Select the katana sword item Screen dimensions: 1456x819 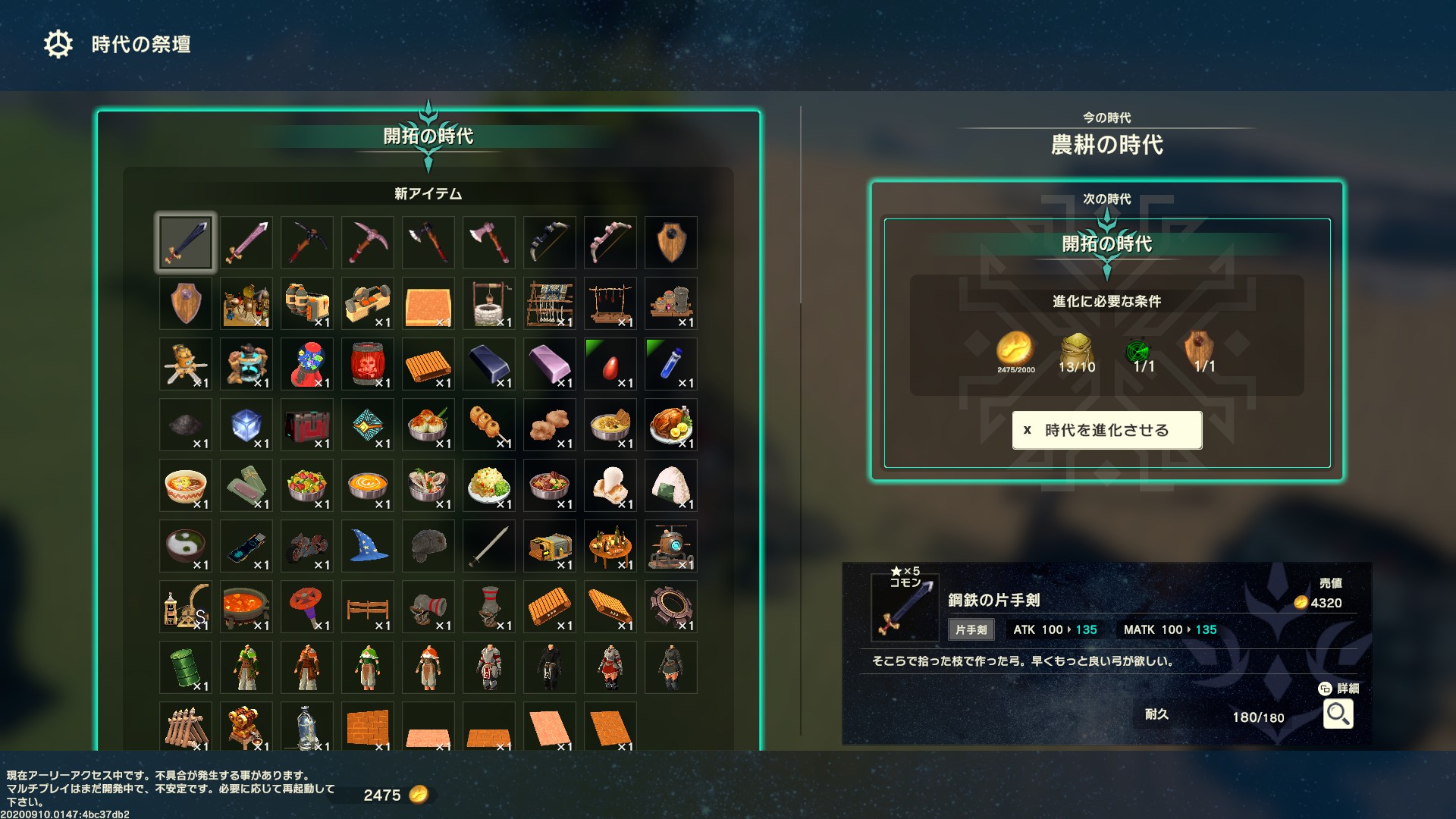coord(489,546)
